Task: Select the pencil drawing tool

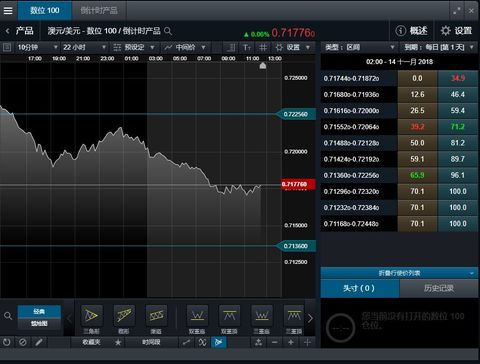Action: [39, 342]
